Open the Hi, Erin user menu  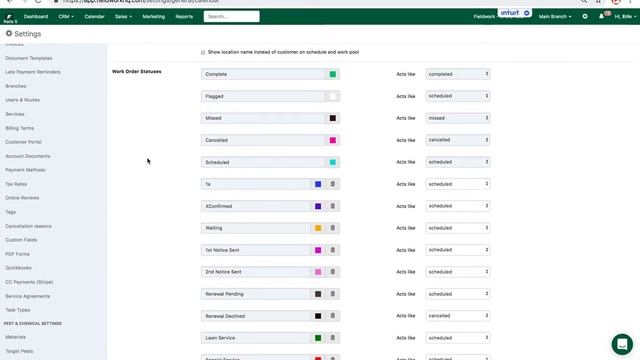(x=625, y=17)
